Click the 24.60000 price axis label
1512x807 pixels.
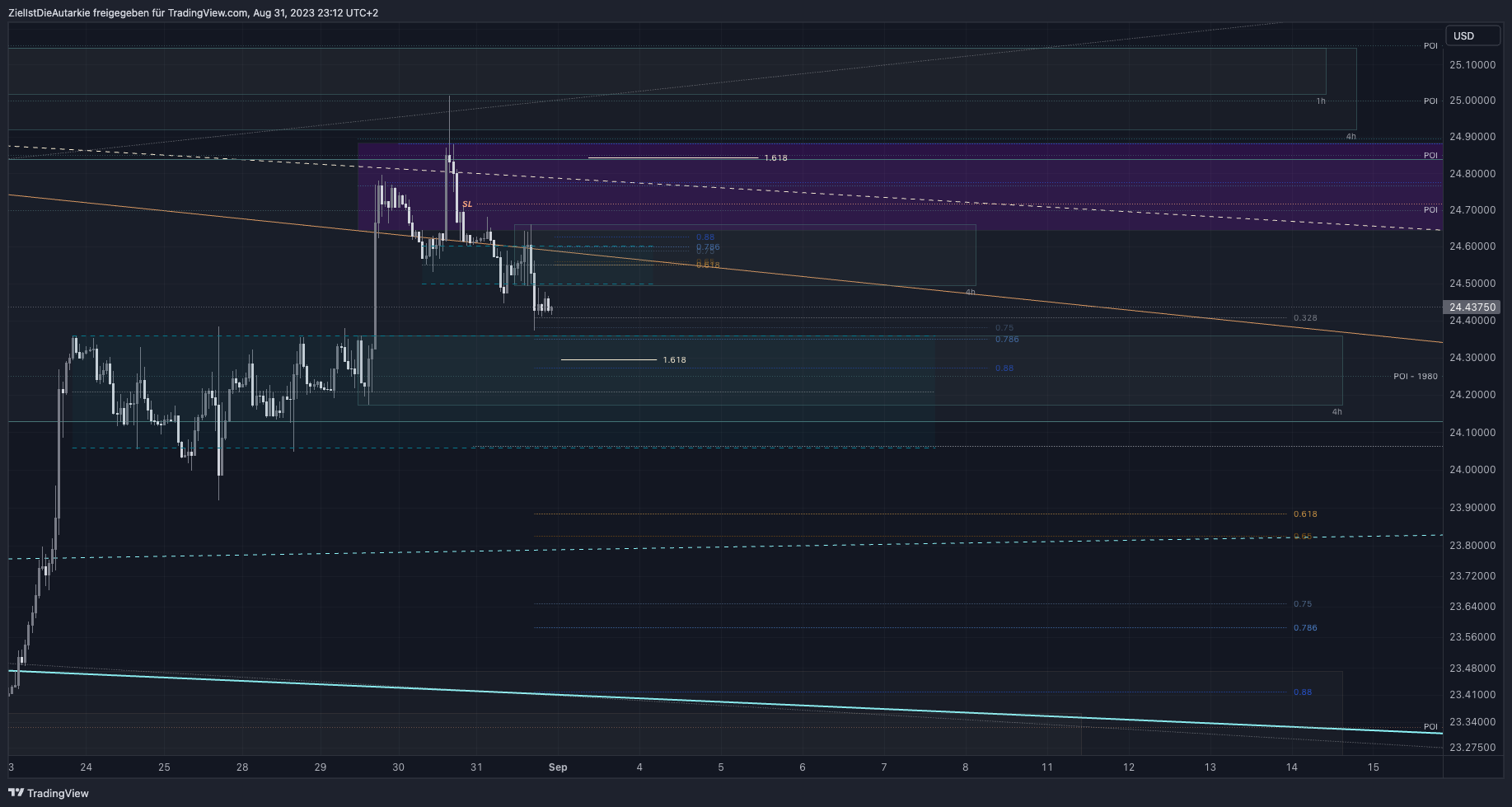(1472, 246)
